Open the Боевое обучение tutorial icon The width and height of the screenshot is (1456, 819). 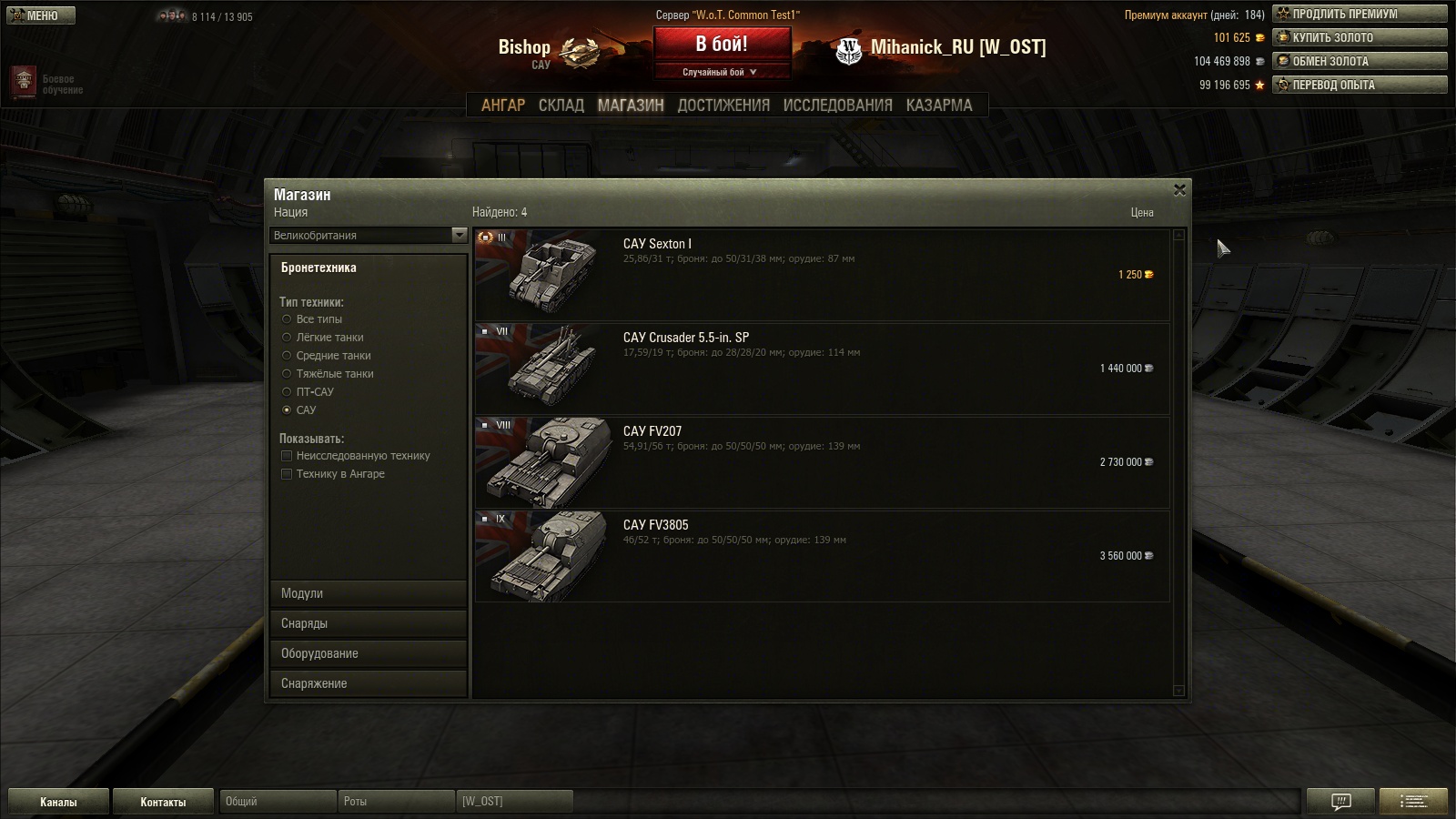[24, 83]
